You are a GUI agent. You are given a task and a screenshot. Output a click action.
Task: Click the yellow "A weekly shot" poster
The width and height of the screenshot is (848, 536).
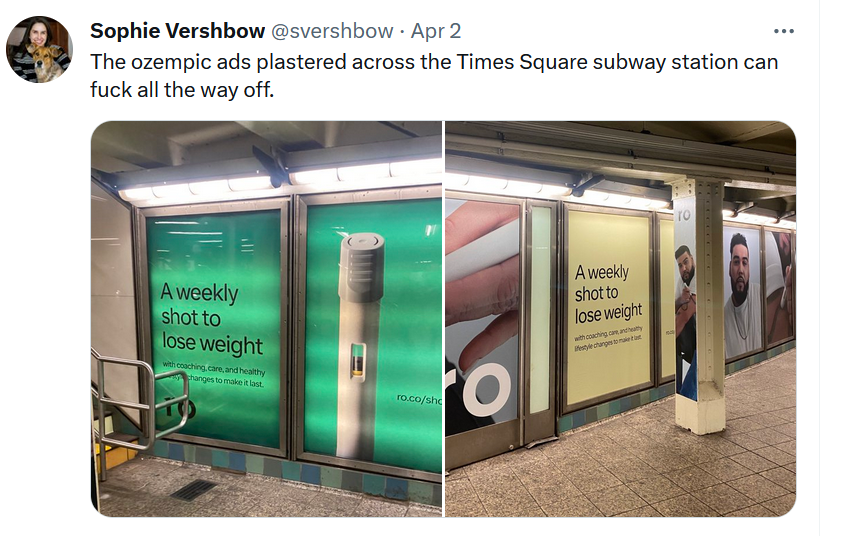608,305
